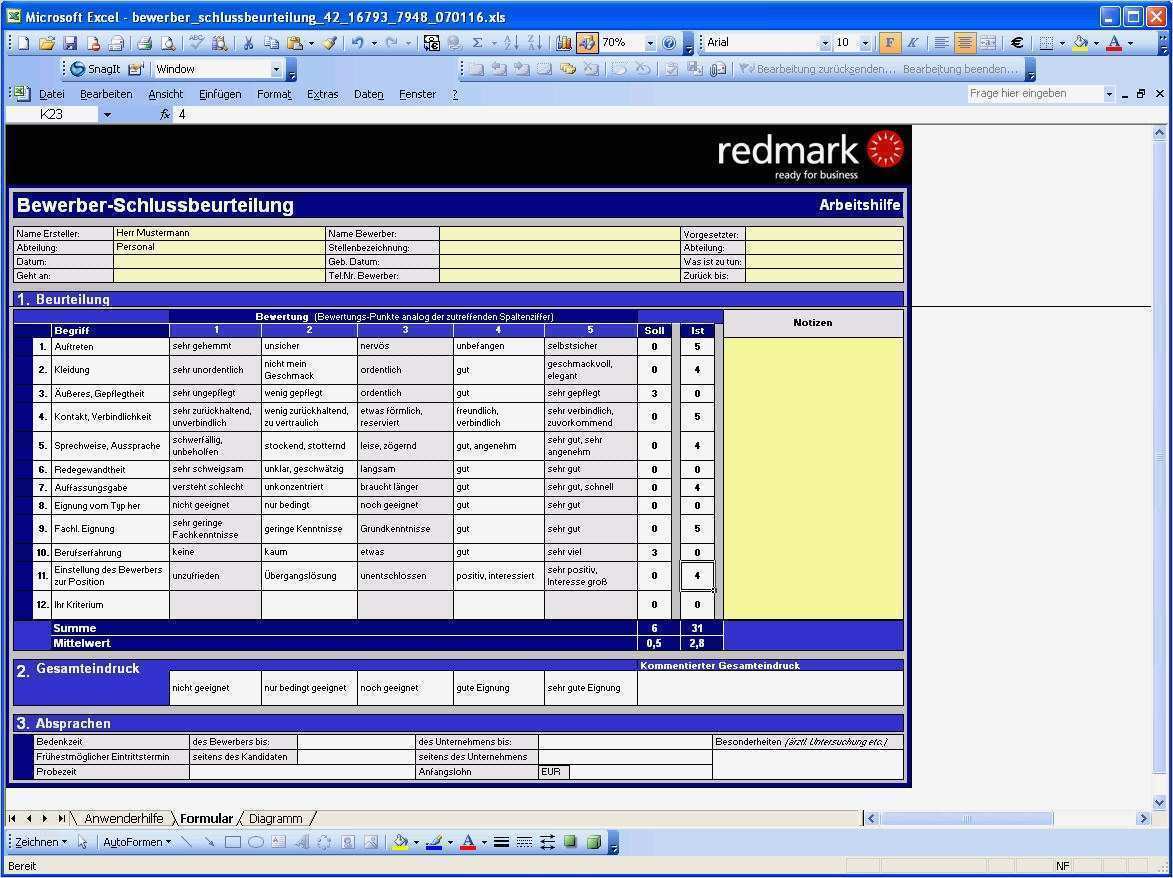This screenshot has width=1173, height=878.
Task: Open the Chart Wizard icon
Action: (x=563, y=43)
